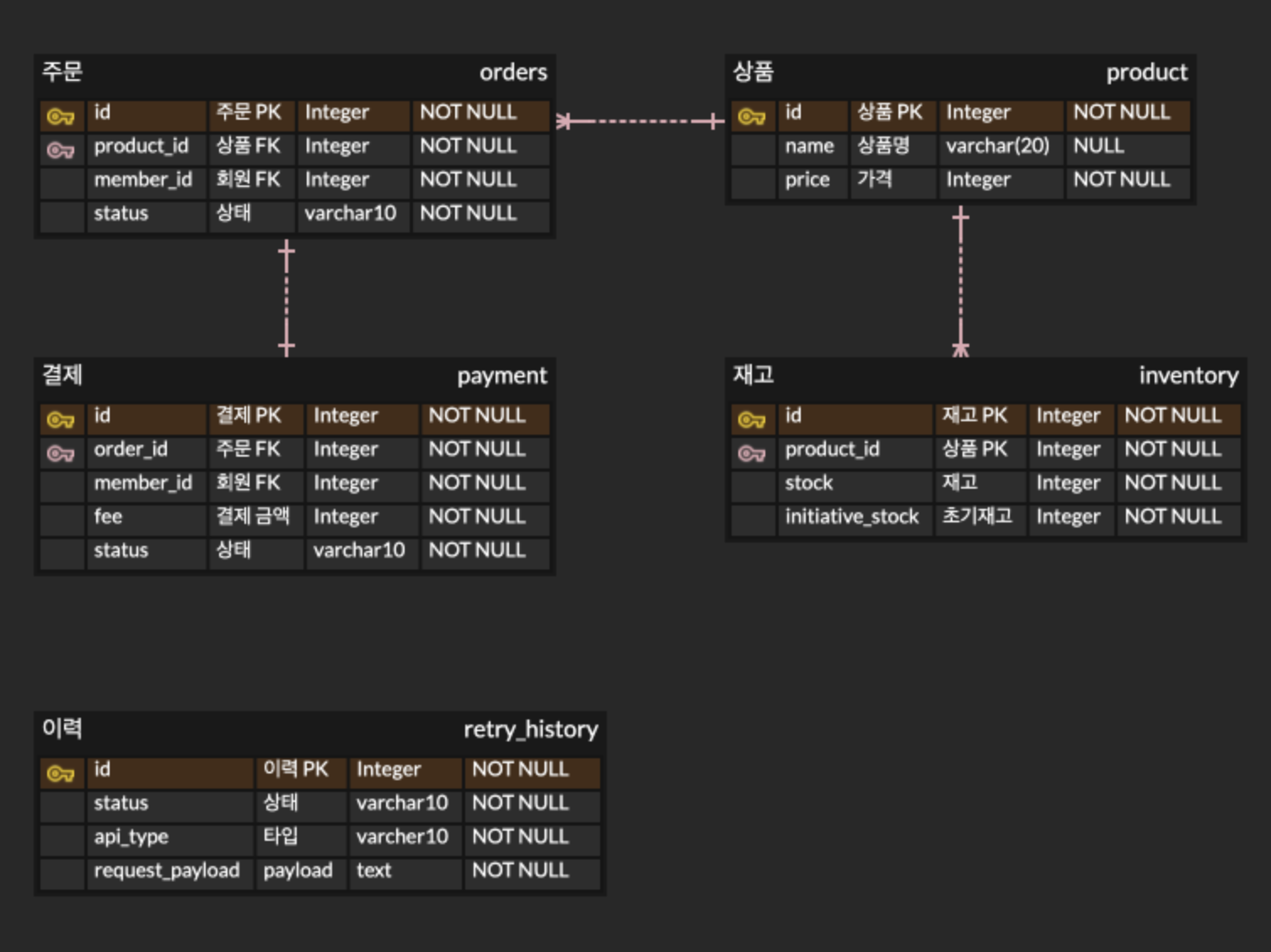Click the retry_history primary key icon
Screen dimensions: 1271x952
[61, 773]
